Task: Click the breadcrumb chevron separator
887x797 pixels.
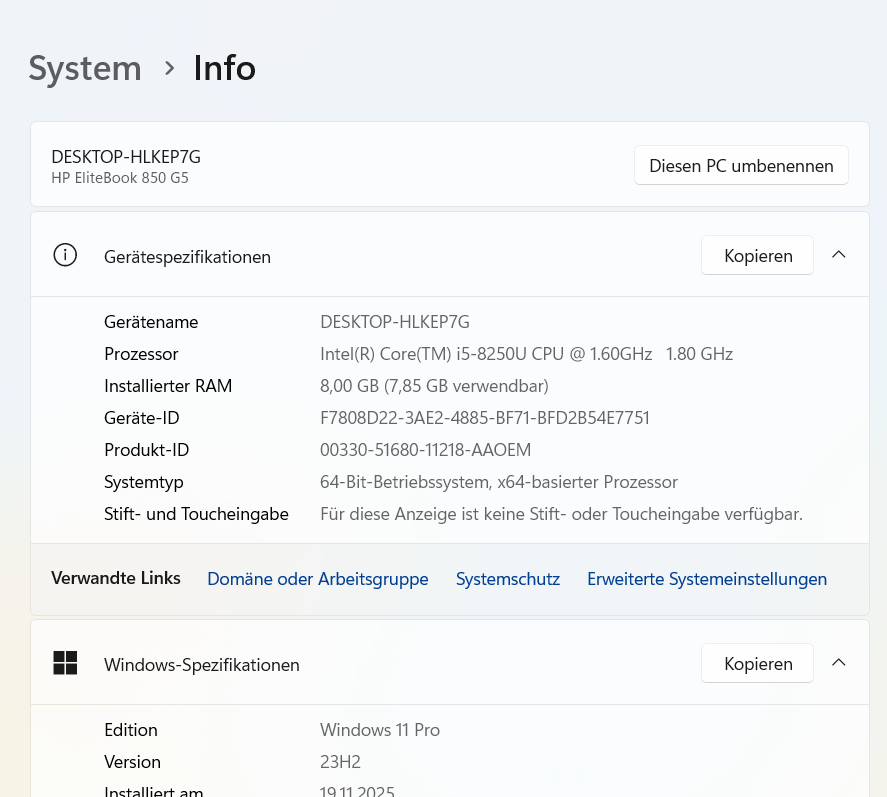Action: tap(169, 69)
